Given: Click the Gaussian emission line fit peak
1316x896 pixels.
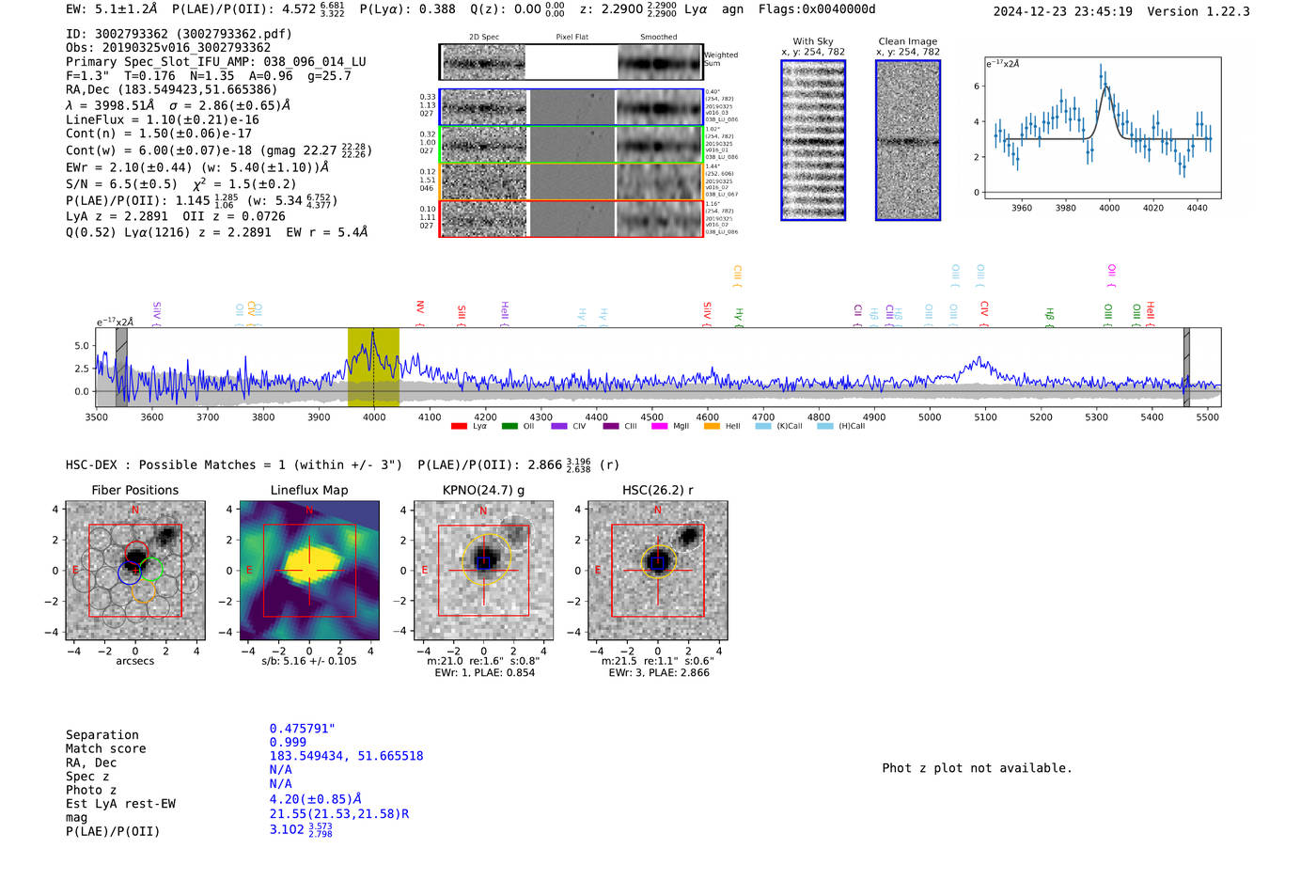Looking at the screenshot, I should 1106,87.
